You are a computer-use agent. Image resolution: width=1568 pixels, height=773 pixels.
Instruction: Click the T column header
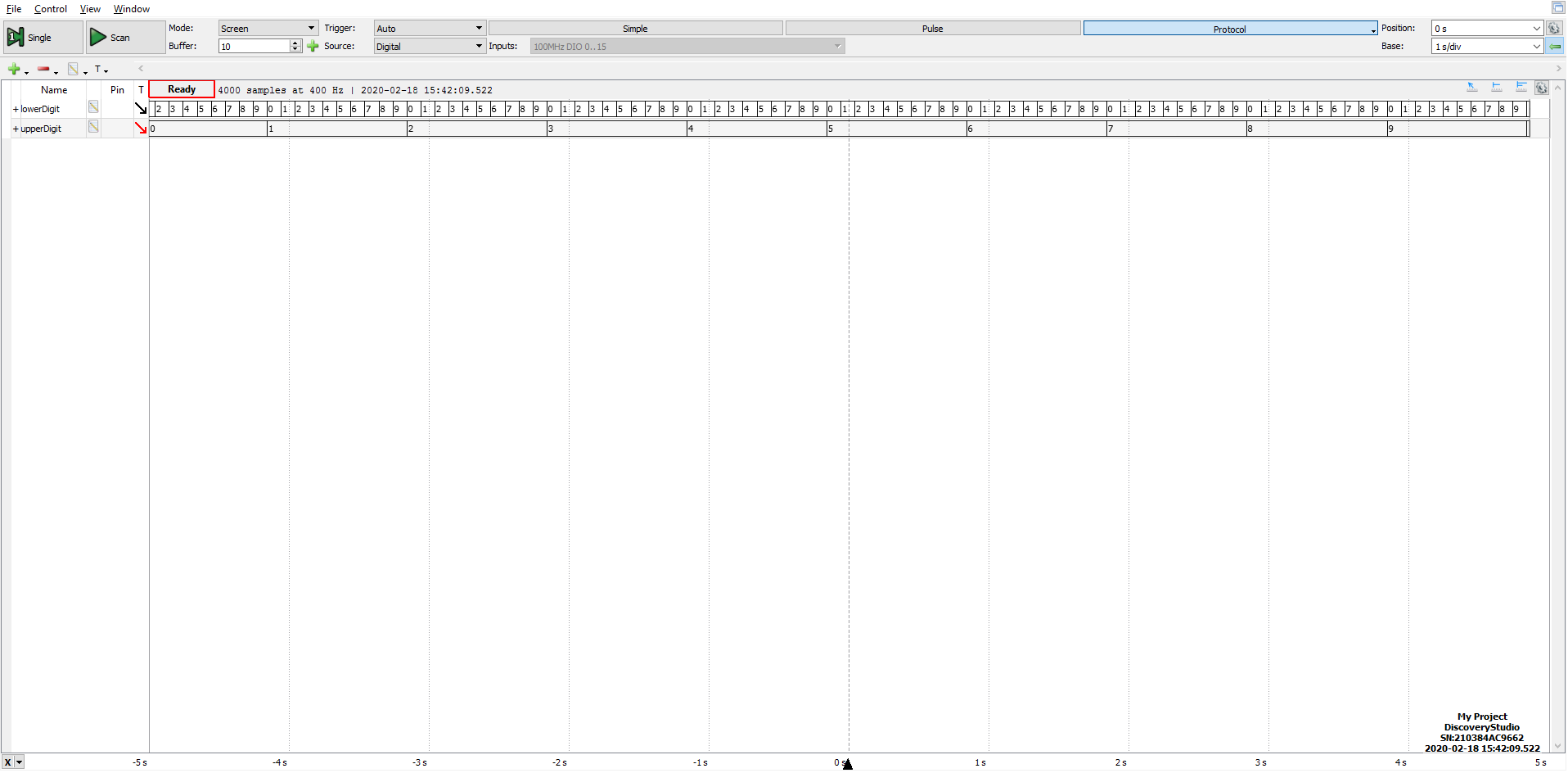tap(141, 90)
